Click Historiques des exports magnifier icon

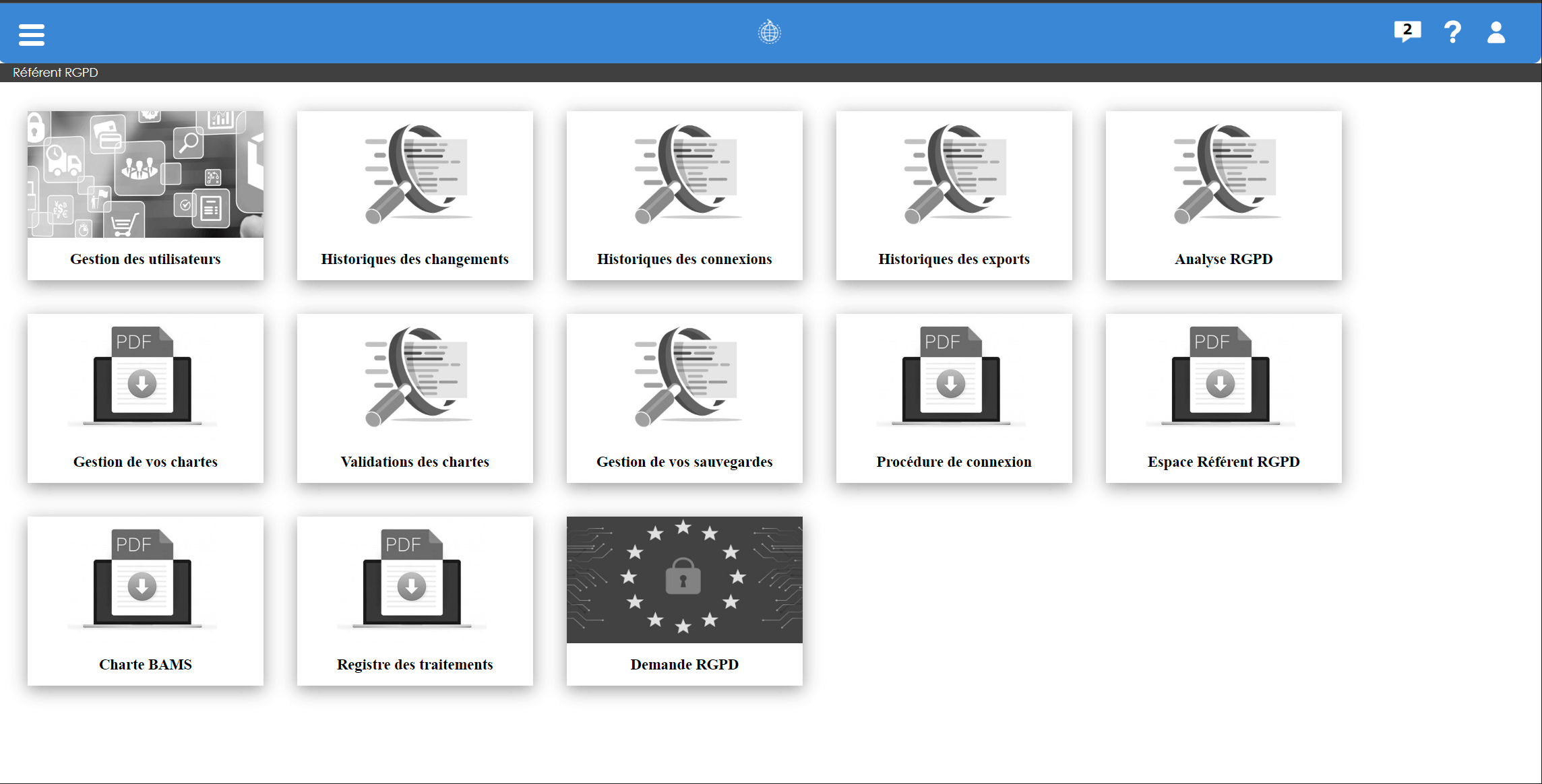[954, 174]
